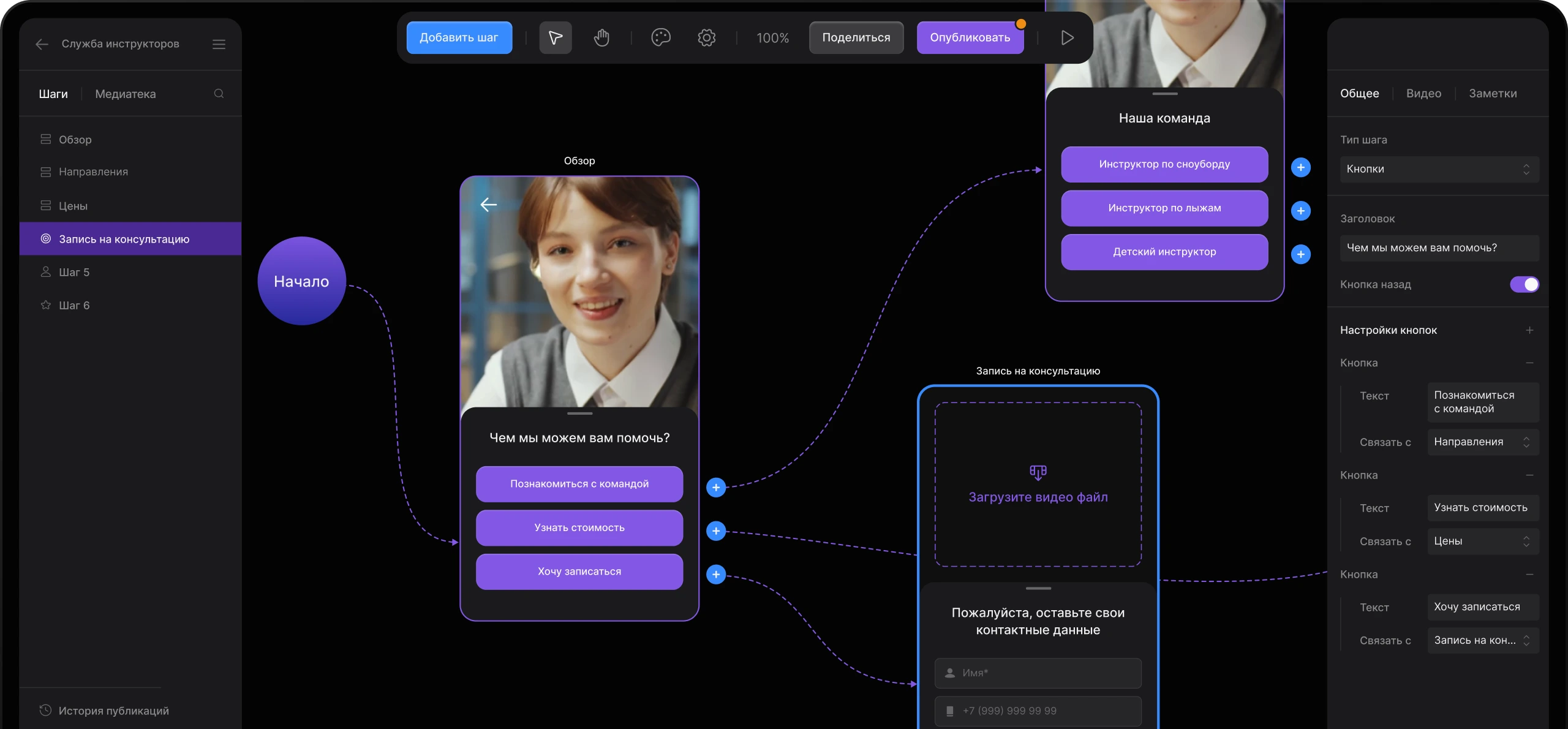Click the Обзор card video thumbnail
Screen dimensions: 1568x729
pyautogui.click(x=579, y=292)
